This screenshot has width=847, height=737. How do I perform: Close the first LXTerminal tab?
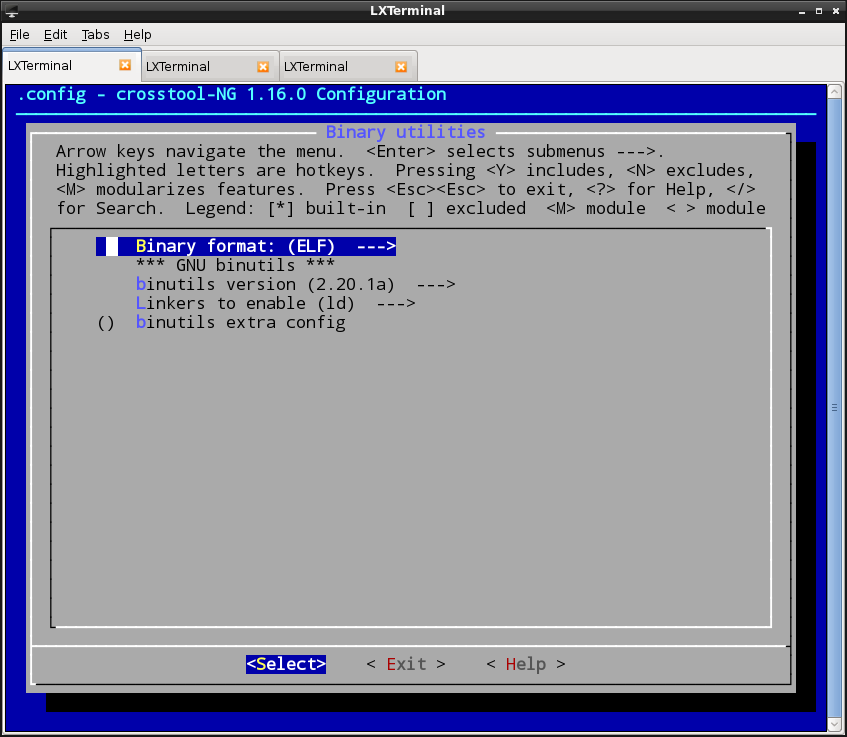click(125, 65)
